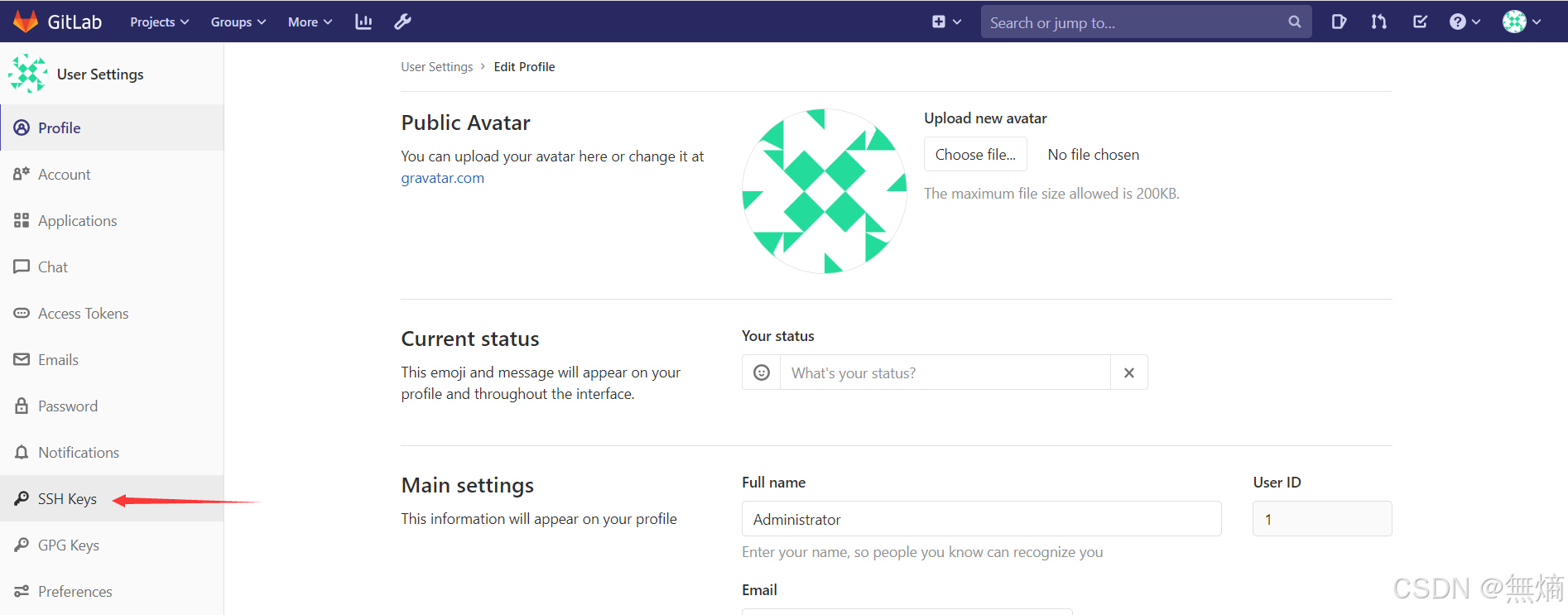This screenshot has width=1568, height=615.
Task: Select Profile in the sidebar
Action: click(x=112, y=127)
